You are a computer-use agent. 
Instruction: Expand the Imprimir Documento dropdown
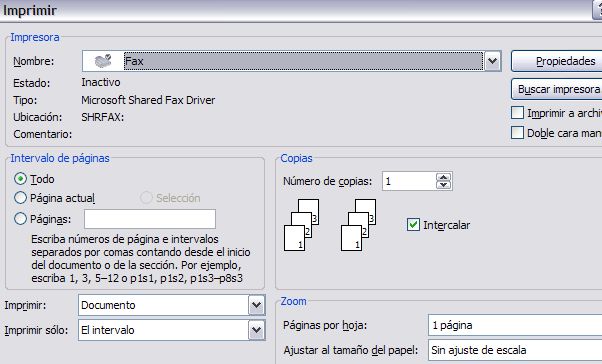(256, 305)
